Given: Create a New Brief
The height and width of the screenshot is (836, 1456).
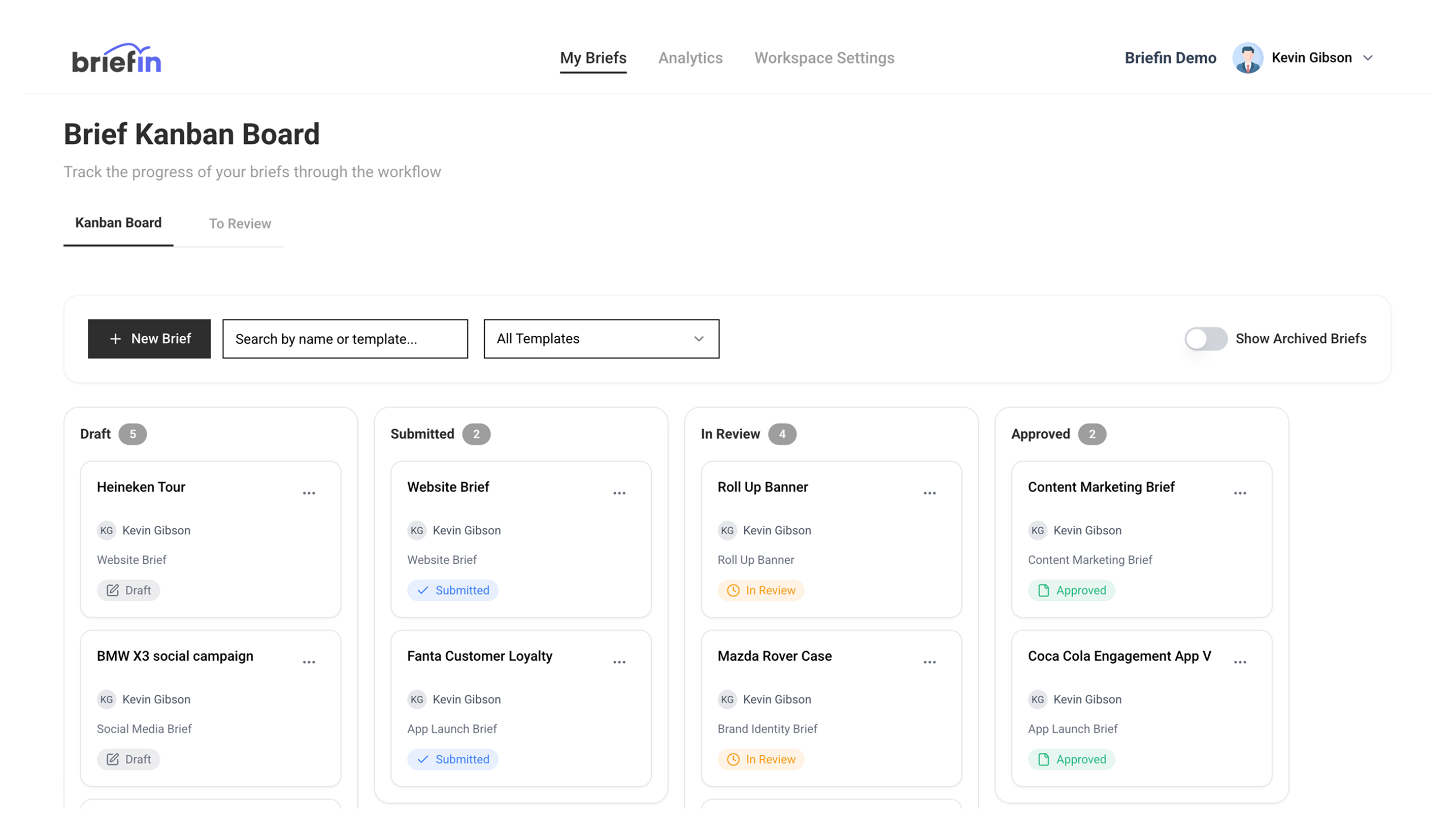Looking at the screenshot, I should pyautogui.click(x=149, y=339).
